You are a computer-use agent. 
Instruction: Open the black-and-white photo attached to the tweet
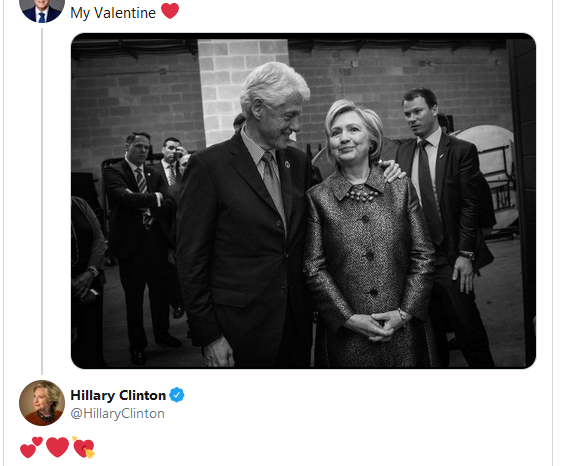tap(303, 201)
